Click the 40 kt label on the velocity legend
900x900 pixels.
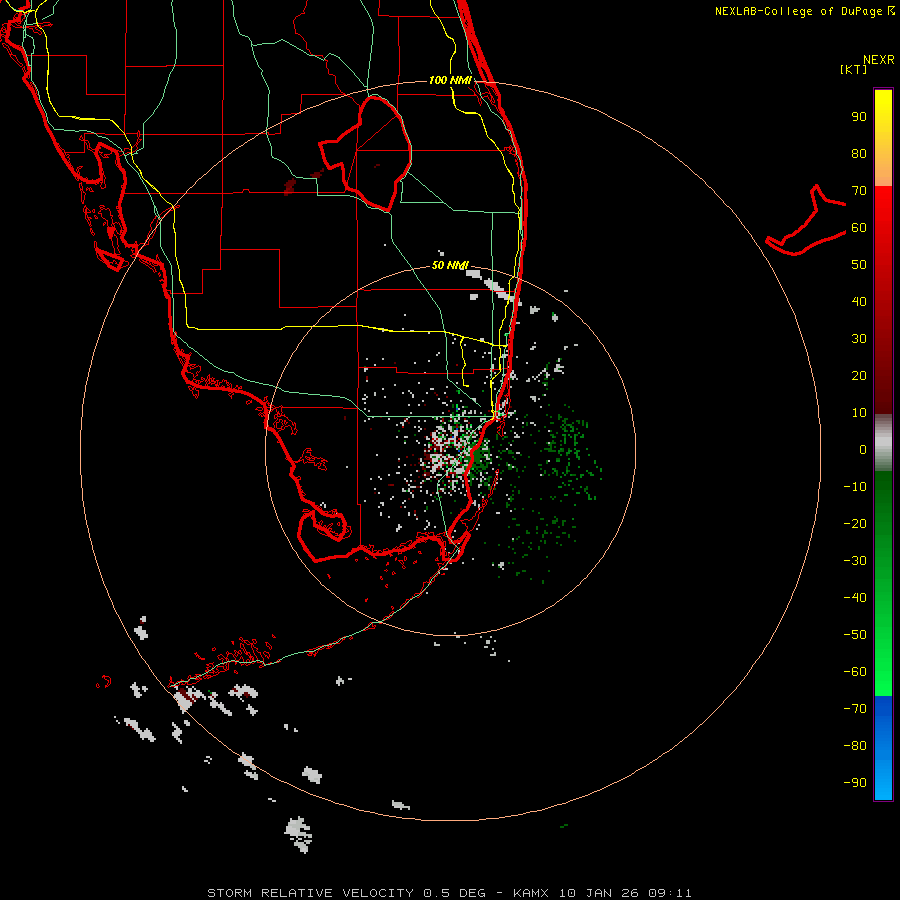click(x=859, y=301)
